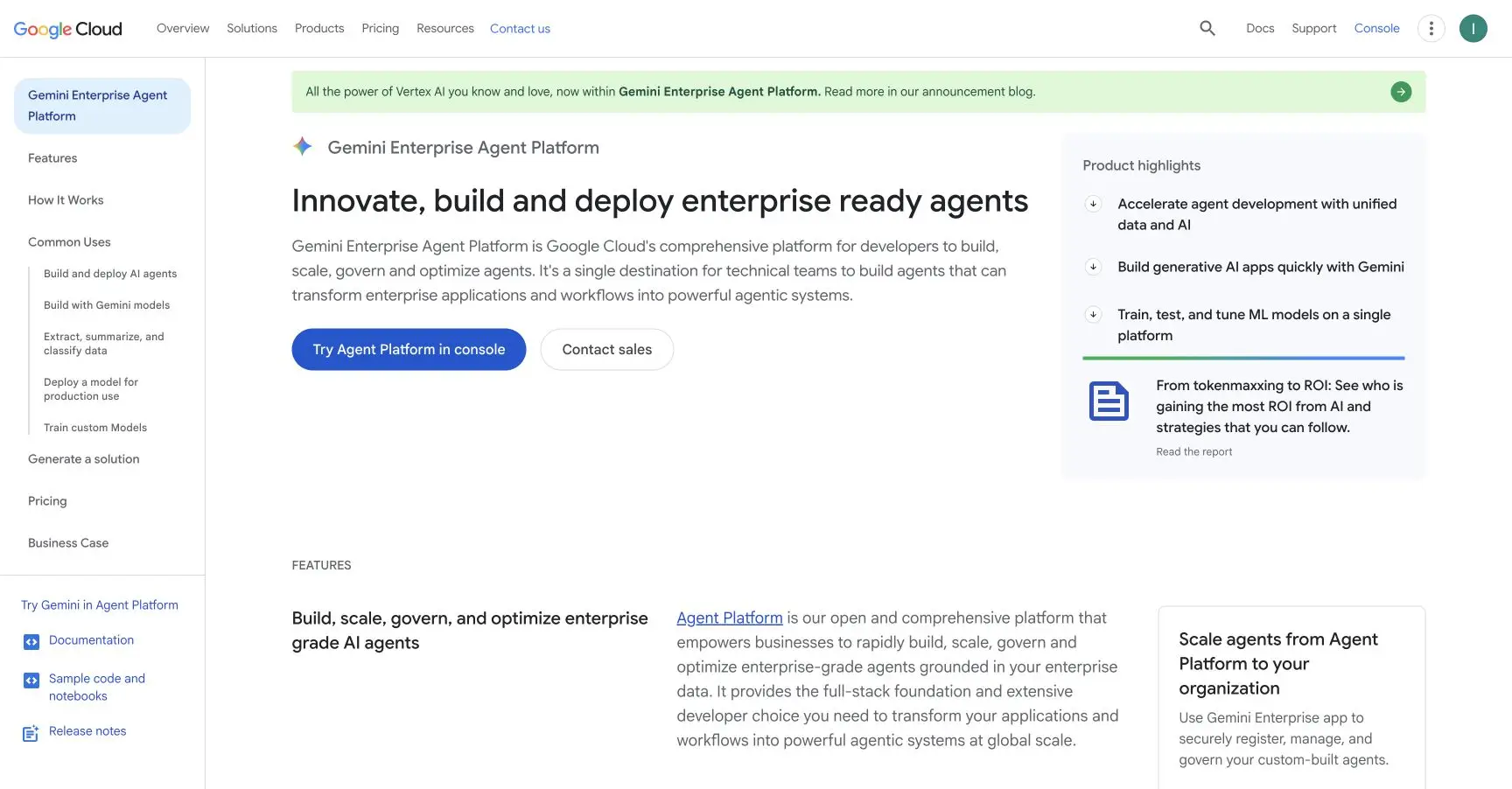Click the Google Cloud logo

point(68,29)
